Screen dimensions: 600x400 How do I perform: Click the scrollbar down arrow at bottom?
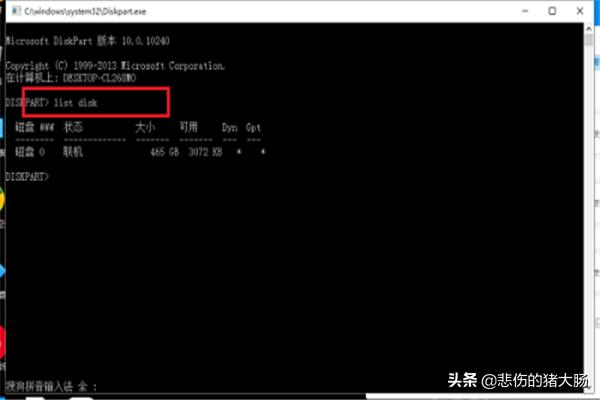tap(589, 388)
